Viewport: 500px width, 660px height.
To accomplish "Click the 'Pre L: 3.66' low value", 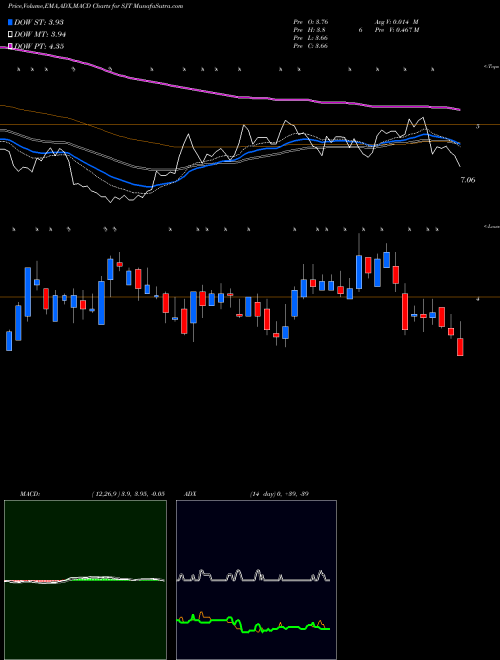I will coord(311,38).
